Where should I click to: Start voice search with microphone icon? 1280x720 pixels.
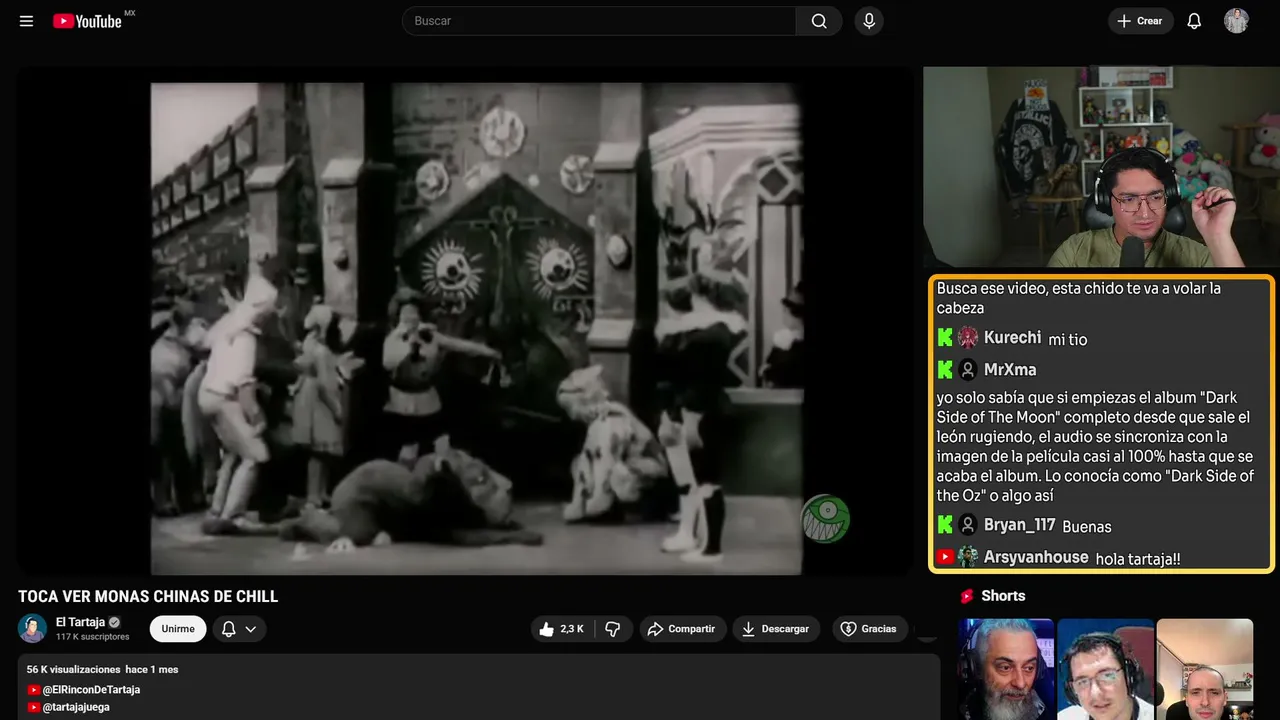tap(869, 21)
